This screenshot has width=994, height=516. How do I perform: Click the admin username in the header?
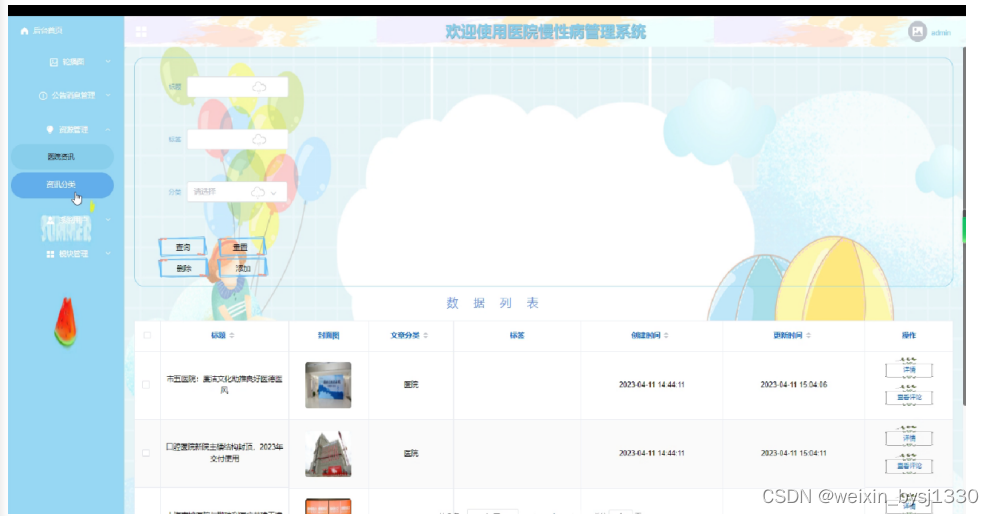(941, 32)
